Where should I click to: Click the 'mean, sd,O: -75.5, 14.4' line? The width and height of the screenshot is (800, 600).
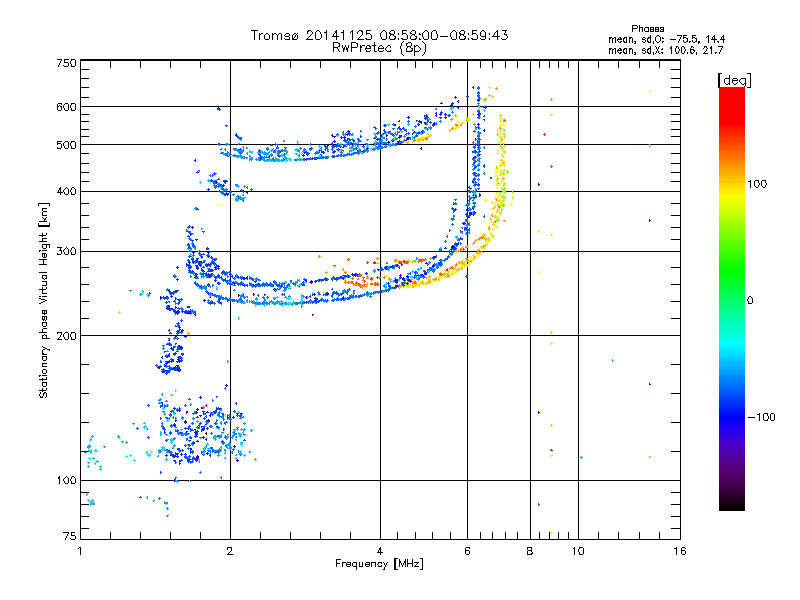tap(666, 39)
